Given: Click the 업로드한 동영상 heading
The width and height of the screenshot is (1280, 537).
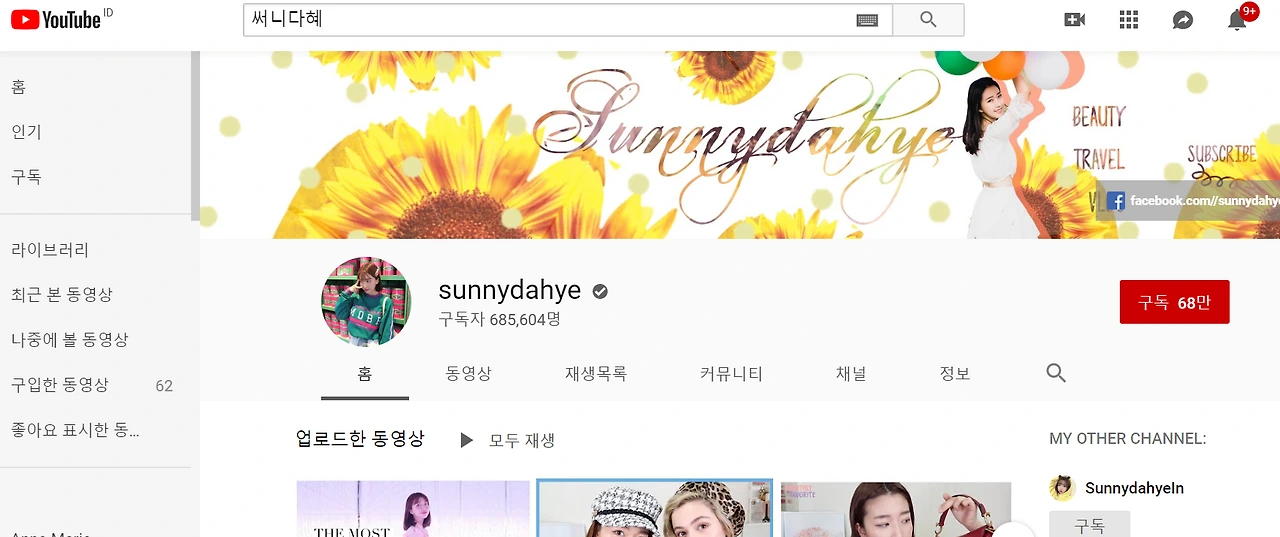Looking at the screenshot, I should 360,439.
